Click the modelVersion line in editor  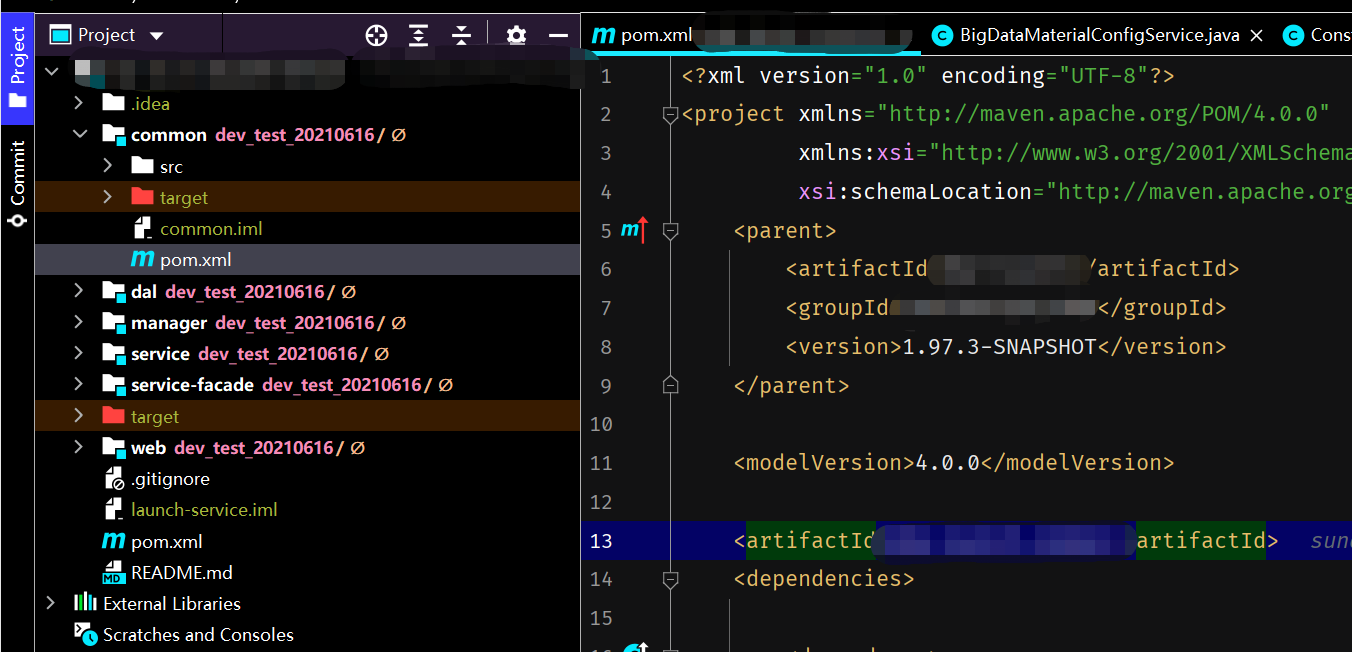click(x=953, y=463)
